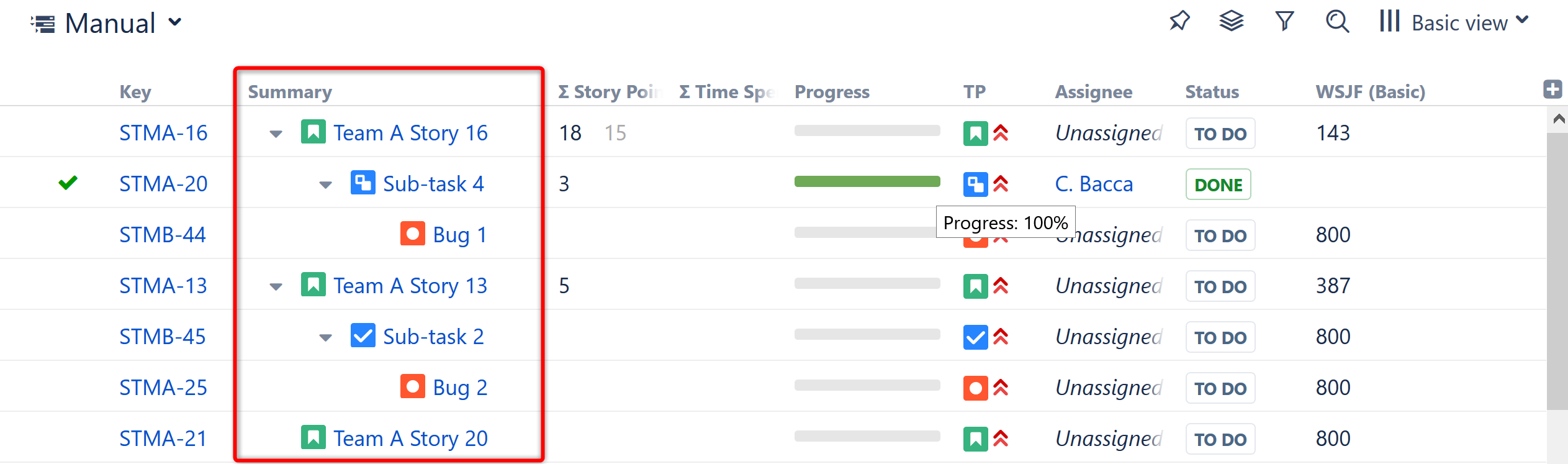Open issue STMA-16
Image resolution: width=1568 pixels, height=464 pixels.
tap(163, 132)
